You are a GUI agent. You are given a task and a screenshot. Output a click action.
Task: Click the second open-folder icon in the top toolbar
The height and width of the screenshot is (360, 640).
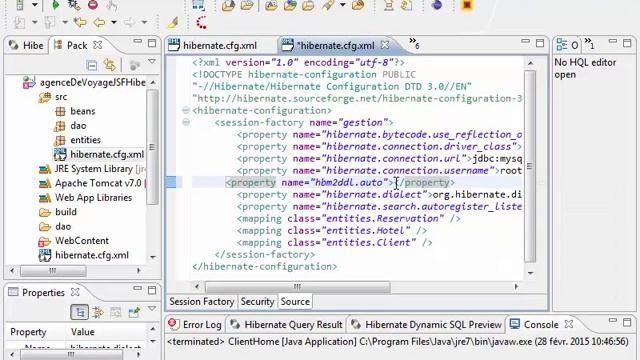tap(247, 5)
